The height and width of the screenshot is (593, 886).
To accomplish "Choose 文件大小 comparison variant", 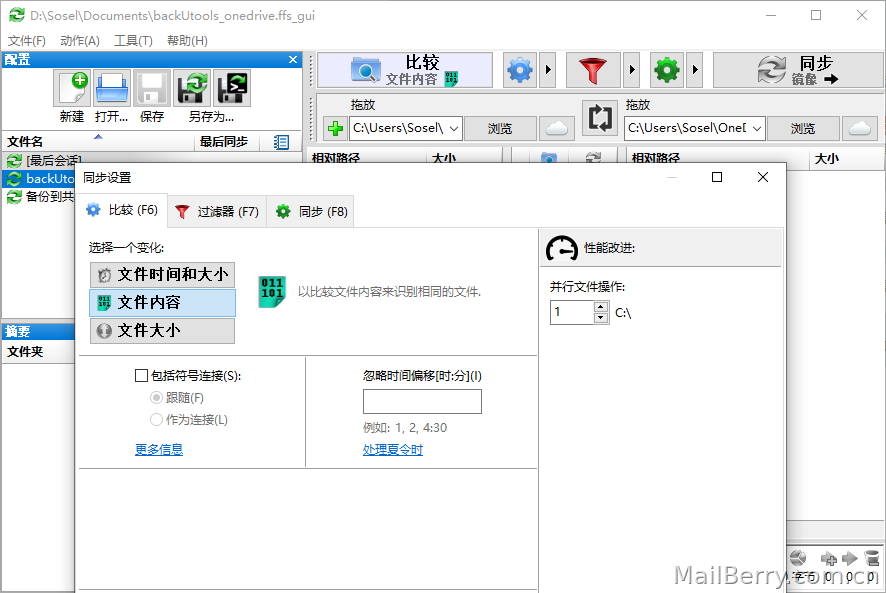I will pos(162,331).
